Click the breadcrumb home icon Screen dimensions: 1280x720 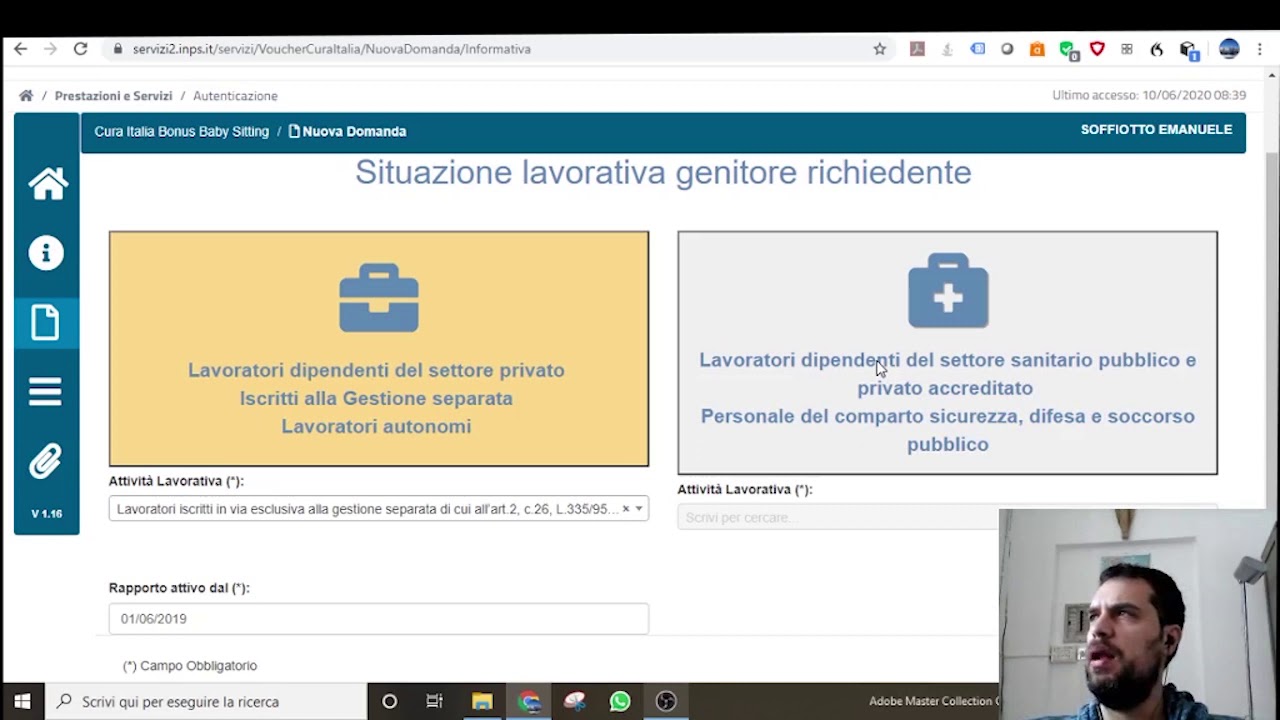coord(26,96)
